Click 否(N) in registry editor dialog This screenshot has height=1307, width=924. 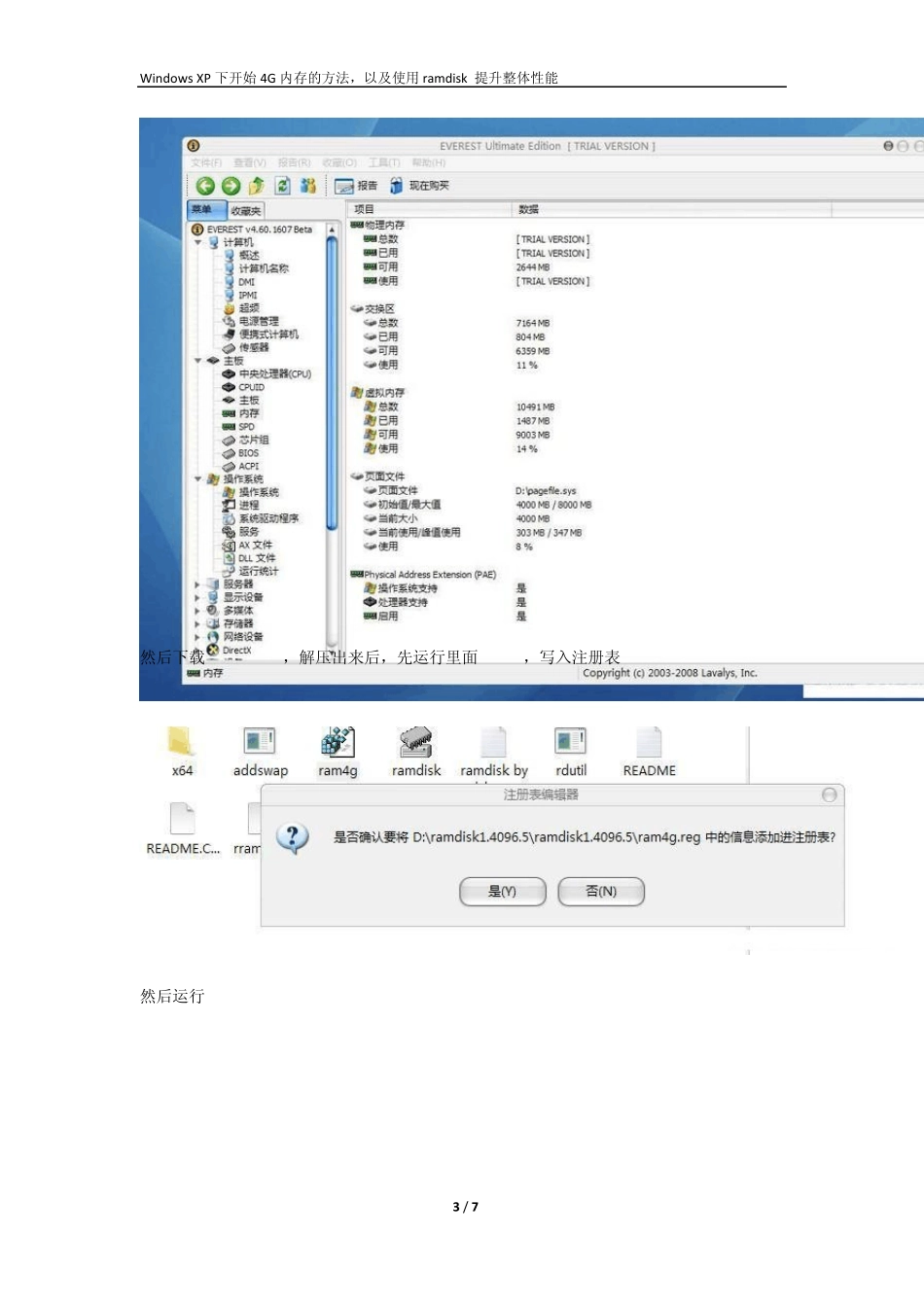tap(601, 891)
